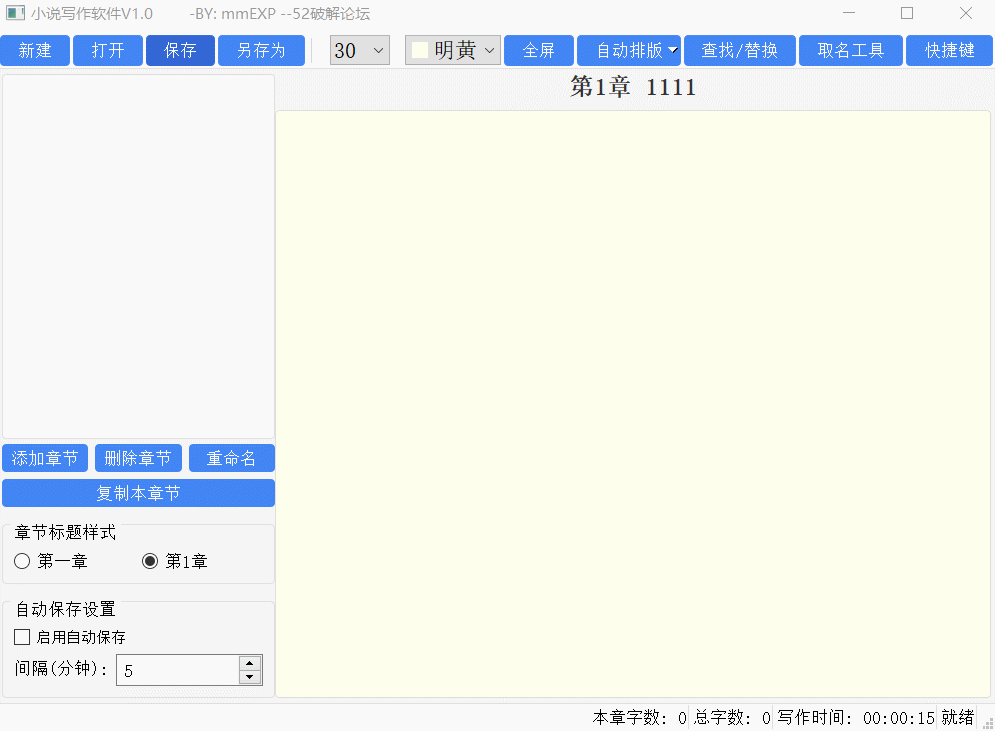Viewport: 995px width, 731px height.
Task: Click 另存为 (Save As) button
Action: pos(261,51)
